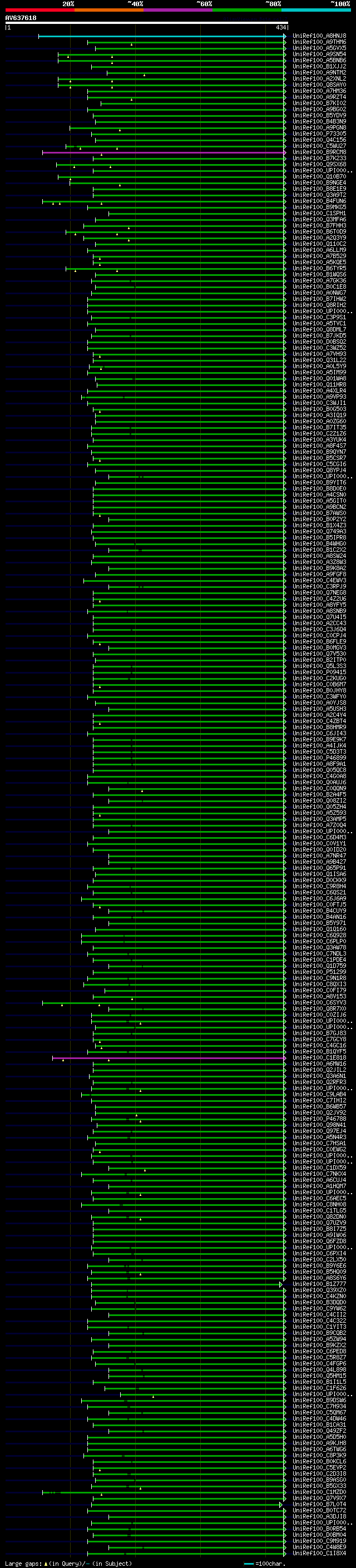The height and width of the screenshot is (1568, 356).
Task: Select the UniRef100_C1I8X4 label
Action: click(319, 1554)
